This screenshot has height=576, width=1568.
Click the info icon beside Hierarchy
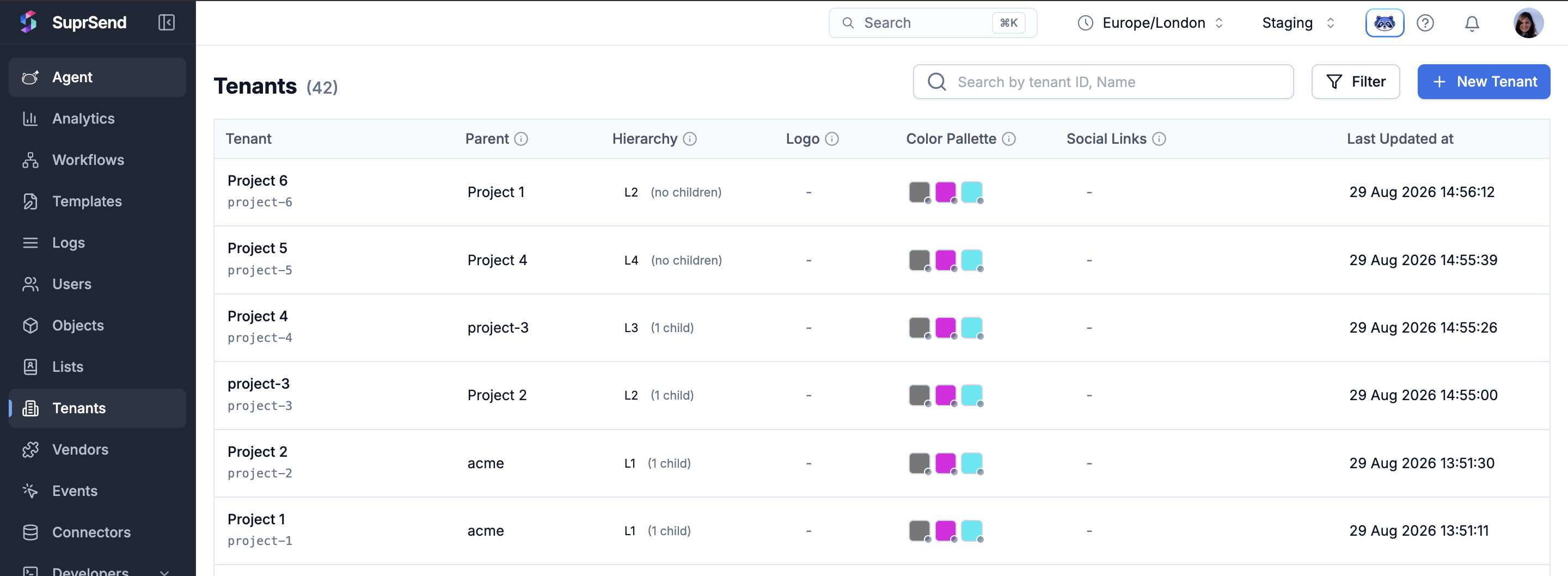pos(690,139)
